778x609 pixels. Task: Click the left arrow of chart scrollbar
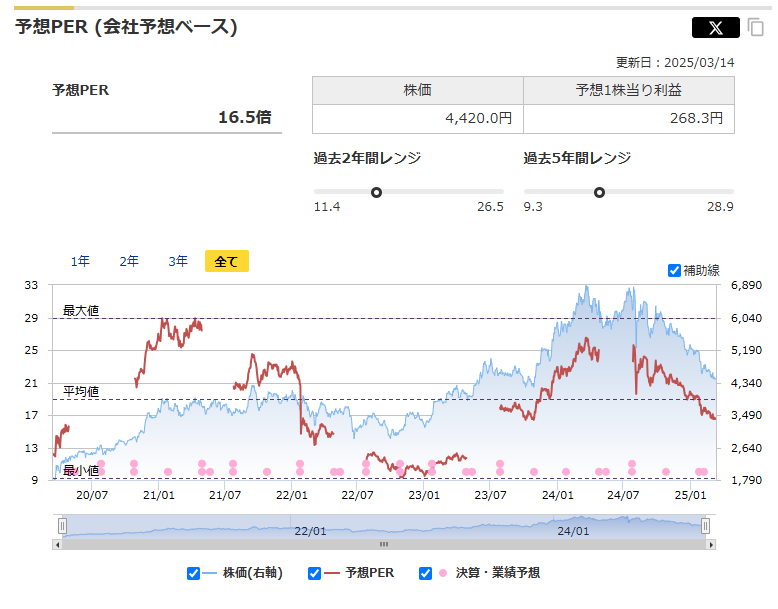tap(57, 545)
